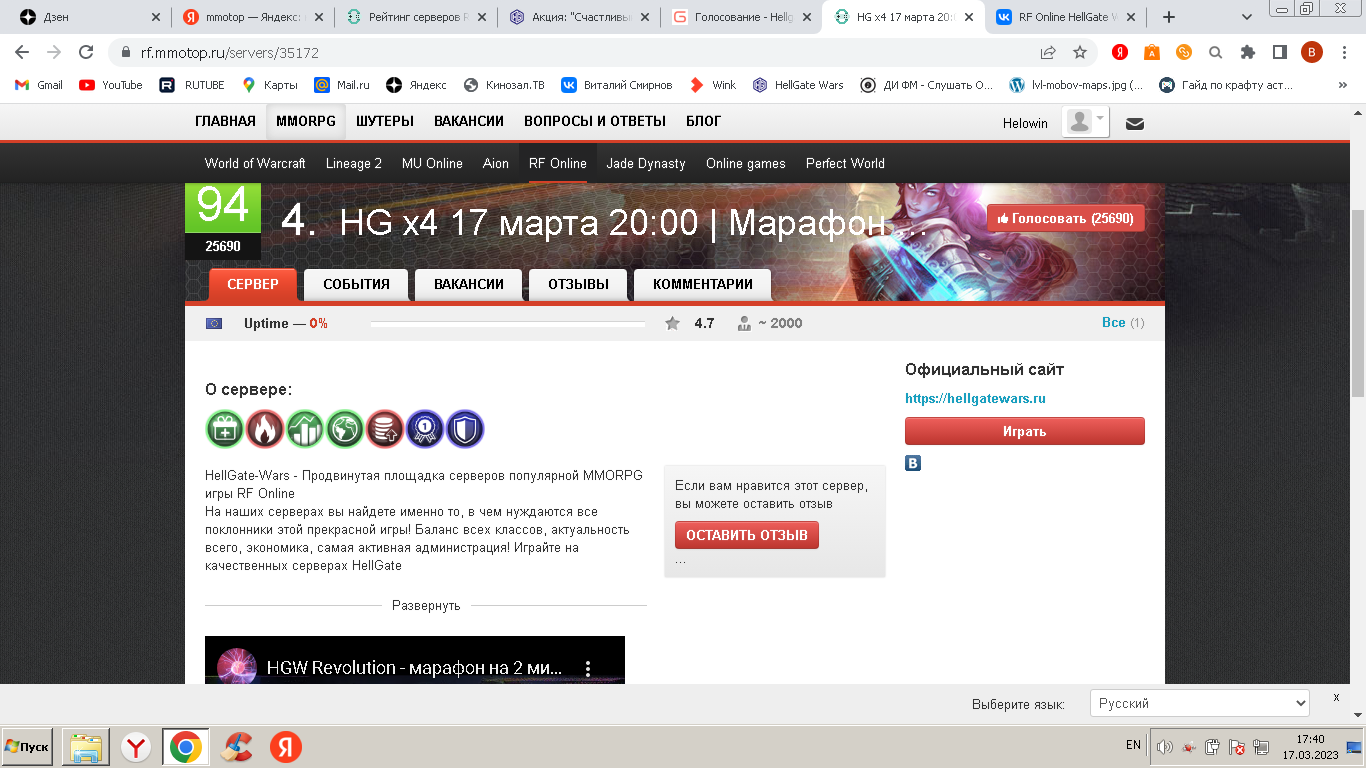Open the Jade Dynasty category link

(x=646, y=163)
